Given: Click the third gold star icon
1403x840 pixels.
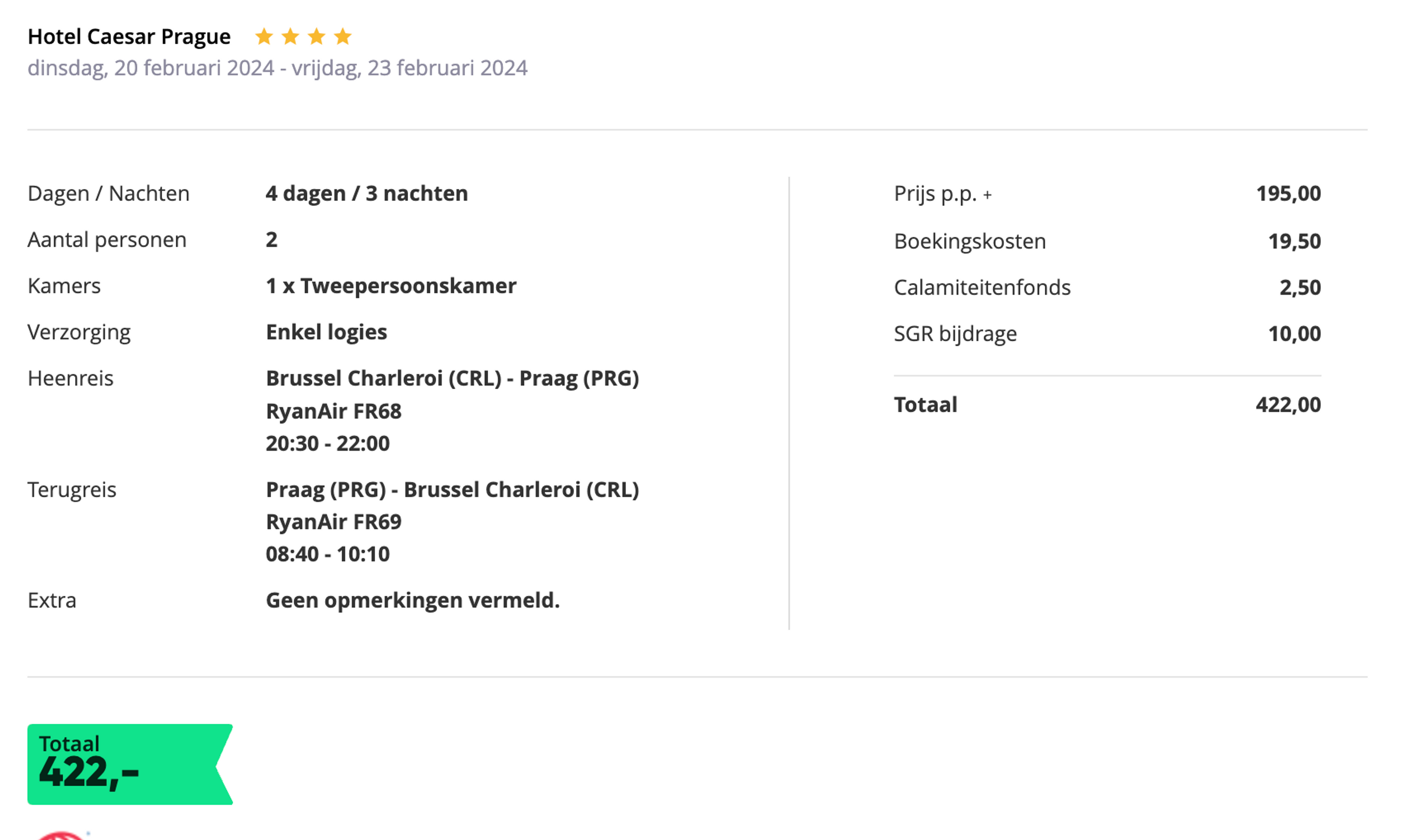Looking at the screenshot, I should tap(316, 37).
